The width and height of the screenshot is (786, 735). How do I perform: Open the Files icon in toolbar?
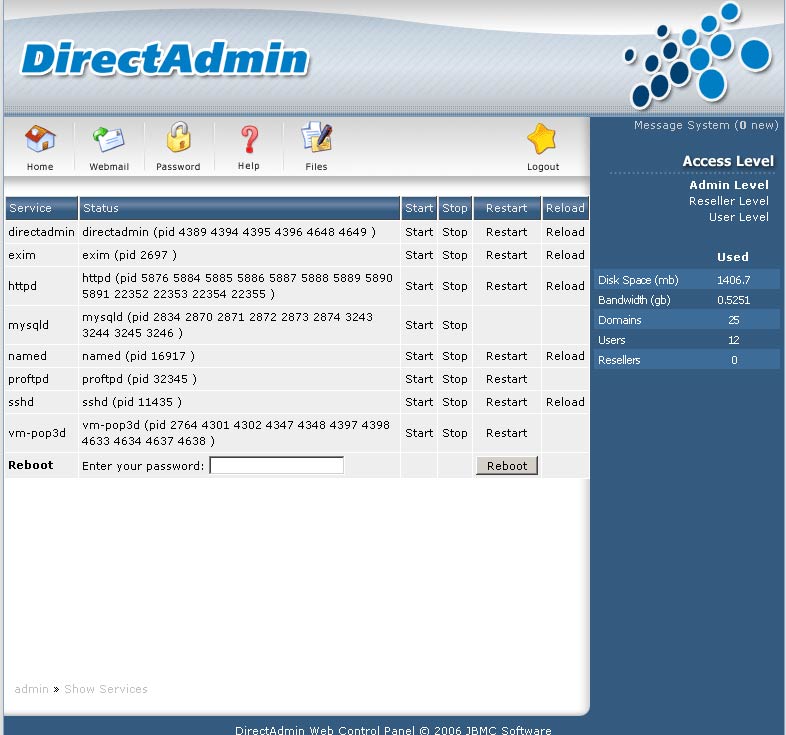pyautogui.click(x=316, y=138)
